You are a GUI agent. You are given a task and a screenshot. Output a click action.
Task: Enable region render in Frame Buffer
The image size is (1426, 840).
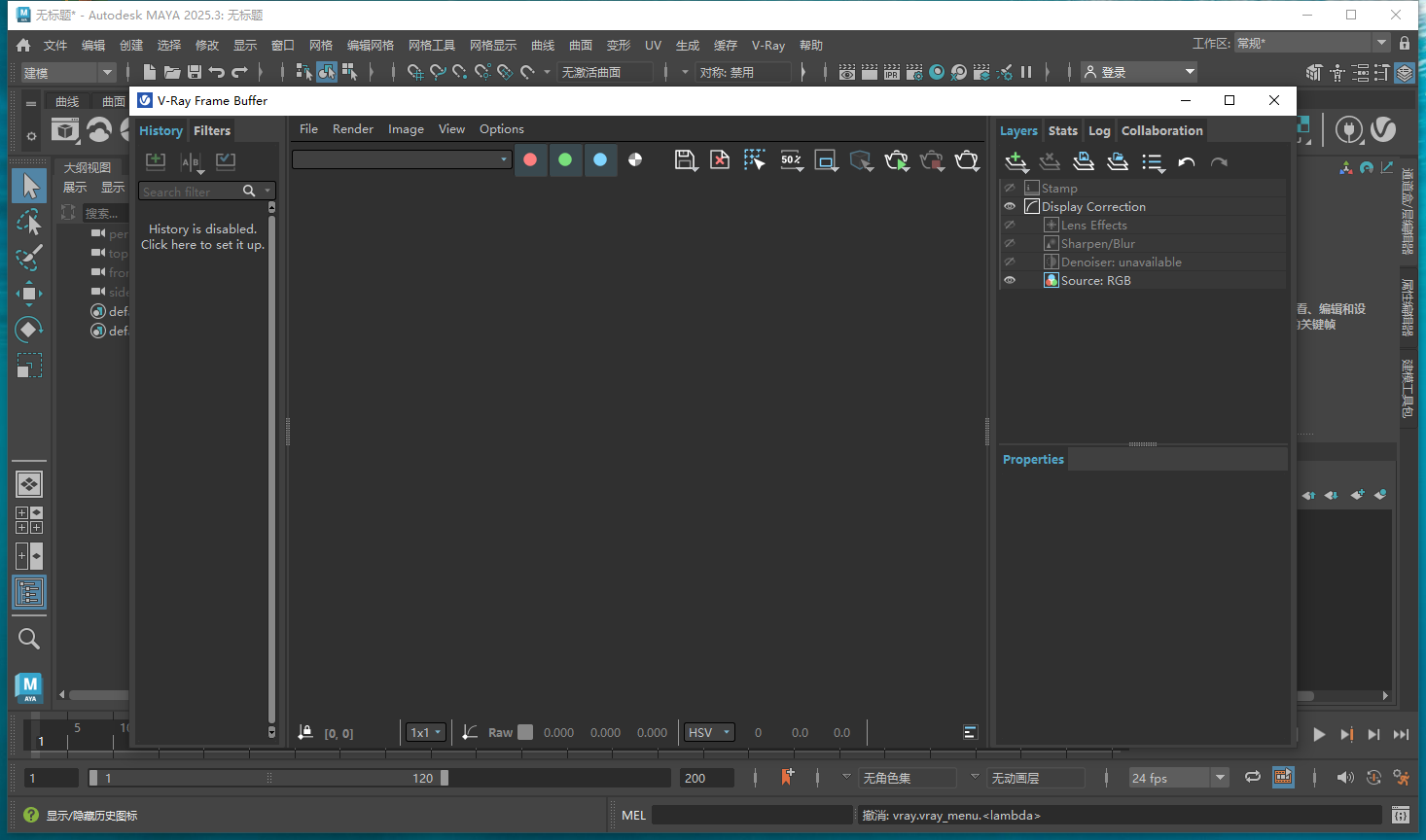tap(826, 160)
